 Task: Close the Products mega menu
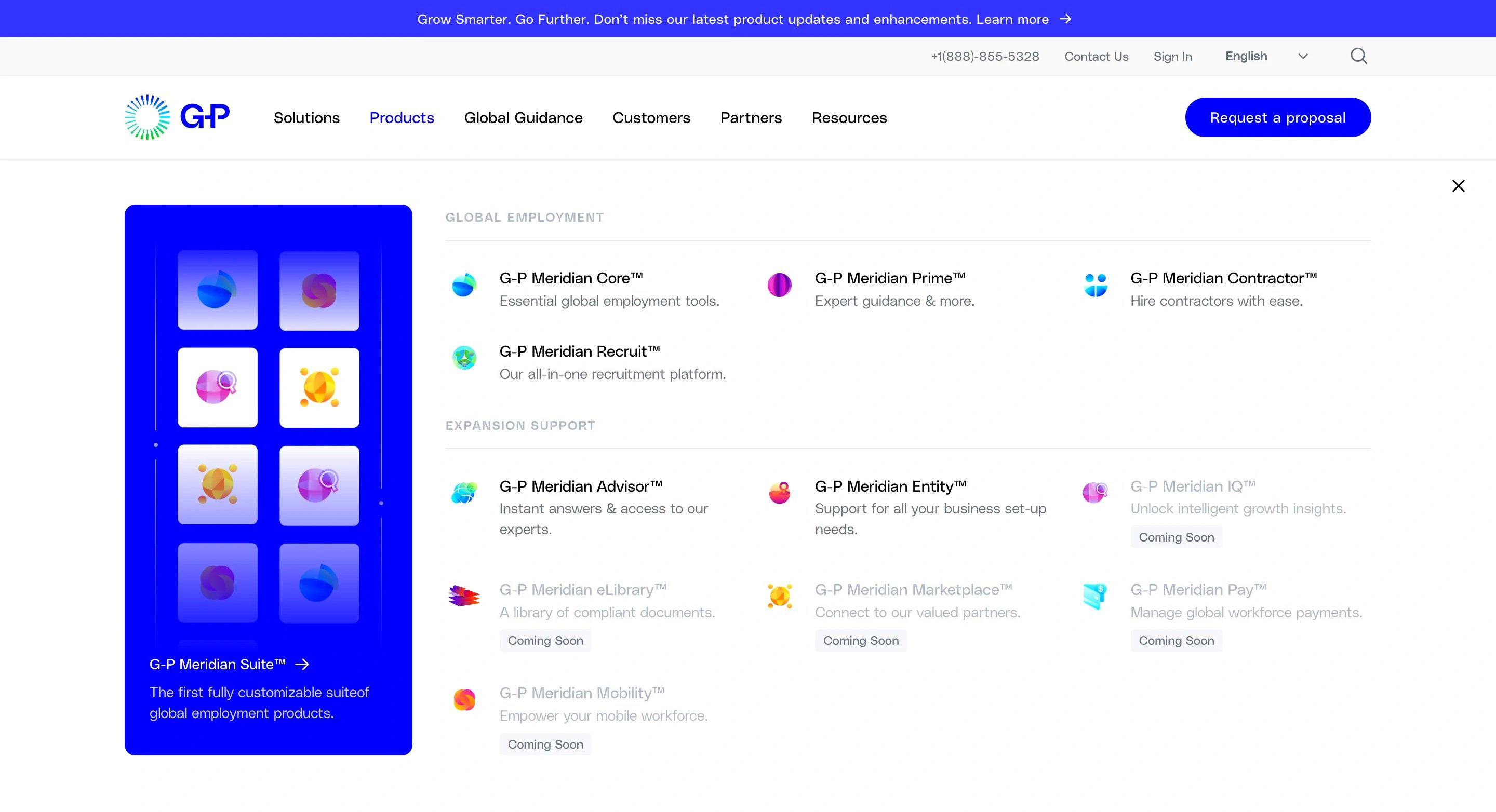[x=1458, y=186]
